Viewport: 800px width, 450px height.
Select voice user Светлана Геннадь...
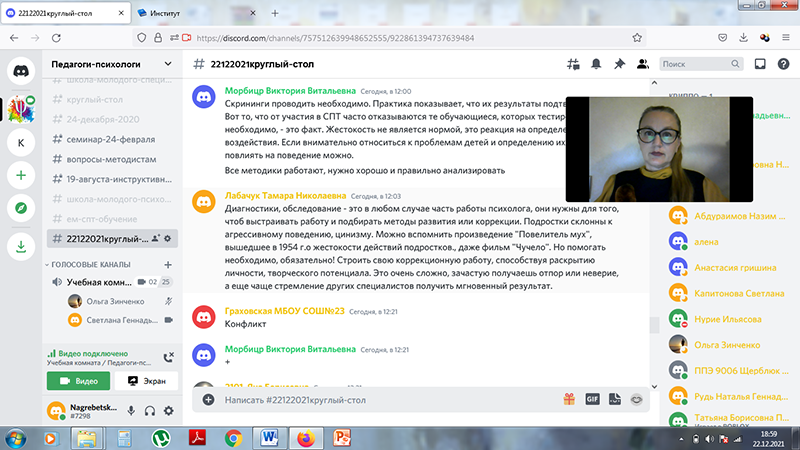120,320
